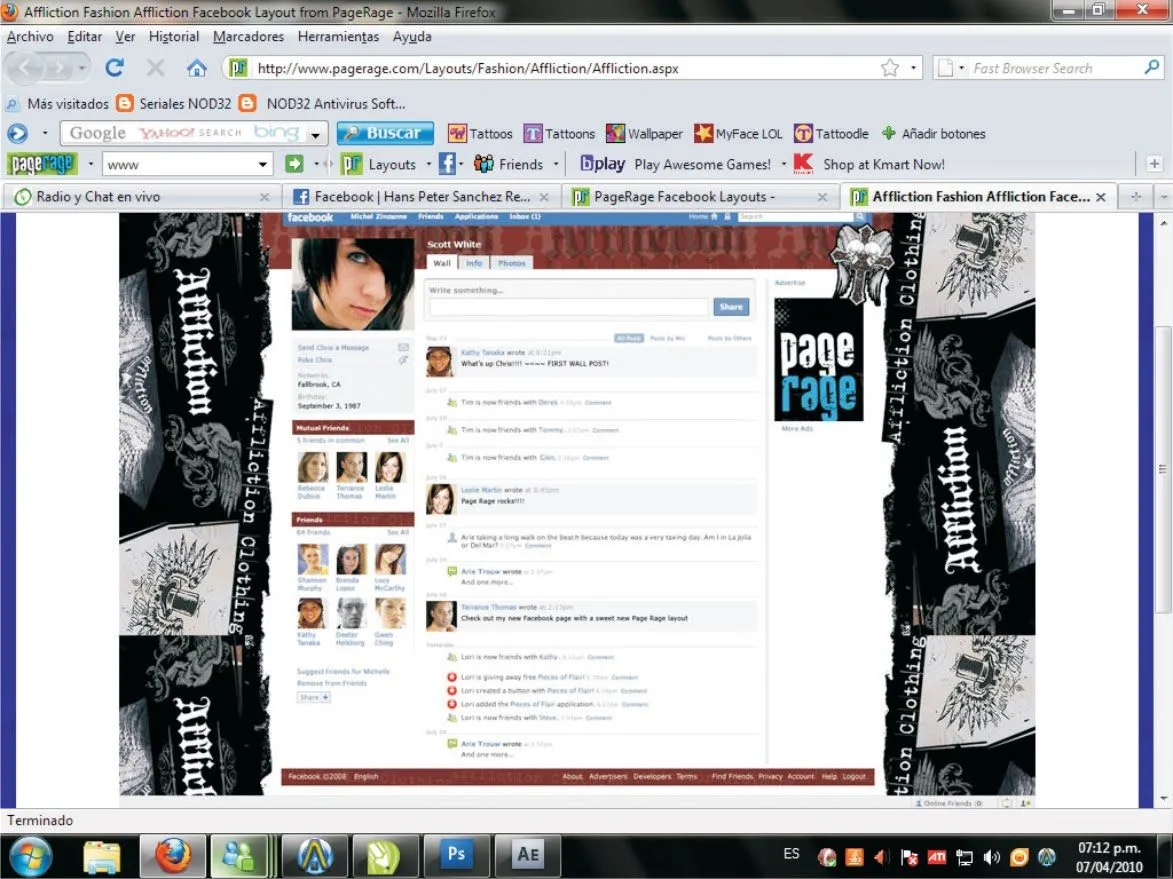Mute the system volume from the tray
This screenshot has width=1173, height=879.
click(992, 856)
